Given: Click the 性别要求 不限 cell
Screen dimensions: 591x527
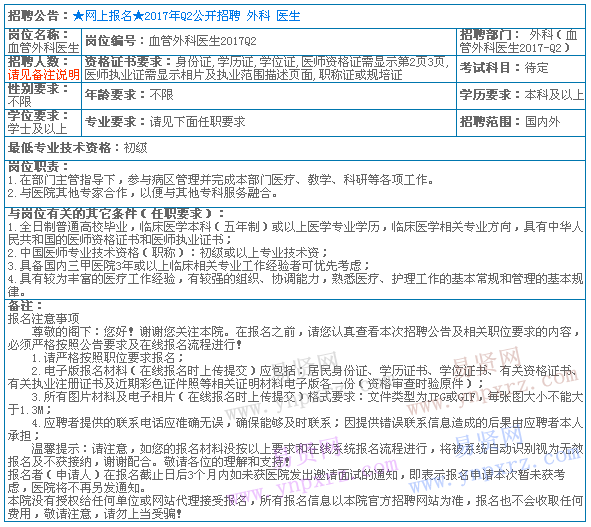Looking at the screenshot, I should (43, 96).
